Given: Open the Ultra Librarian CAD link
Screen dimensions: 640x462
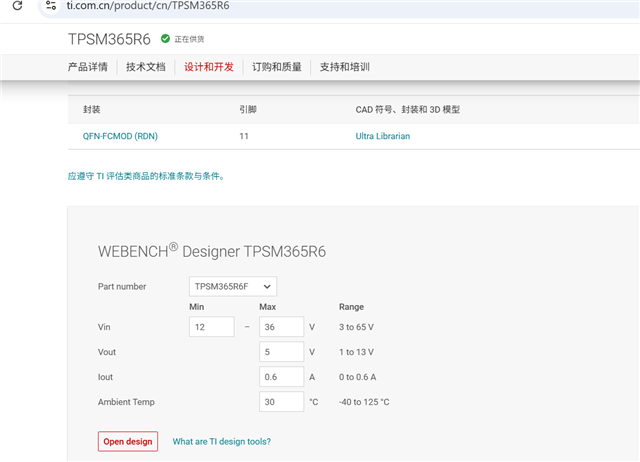Looking at the screenshot, I should (382, 136).
